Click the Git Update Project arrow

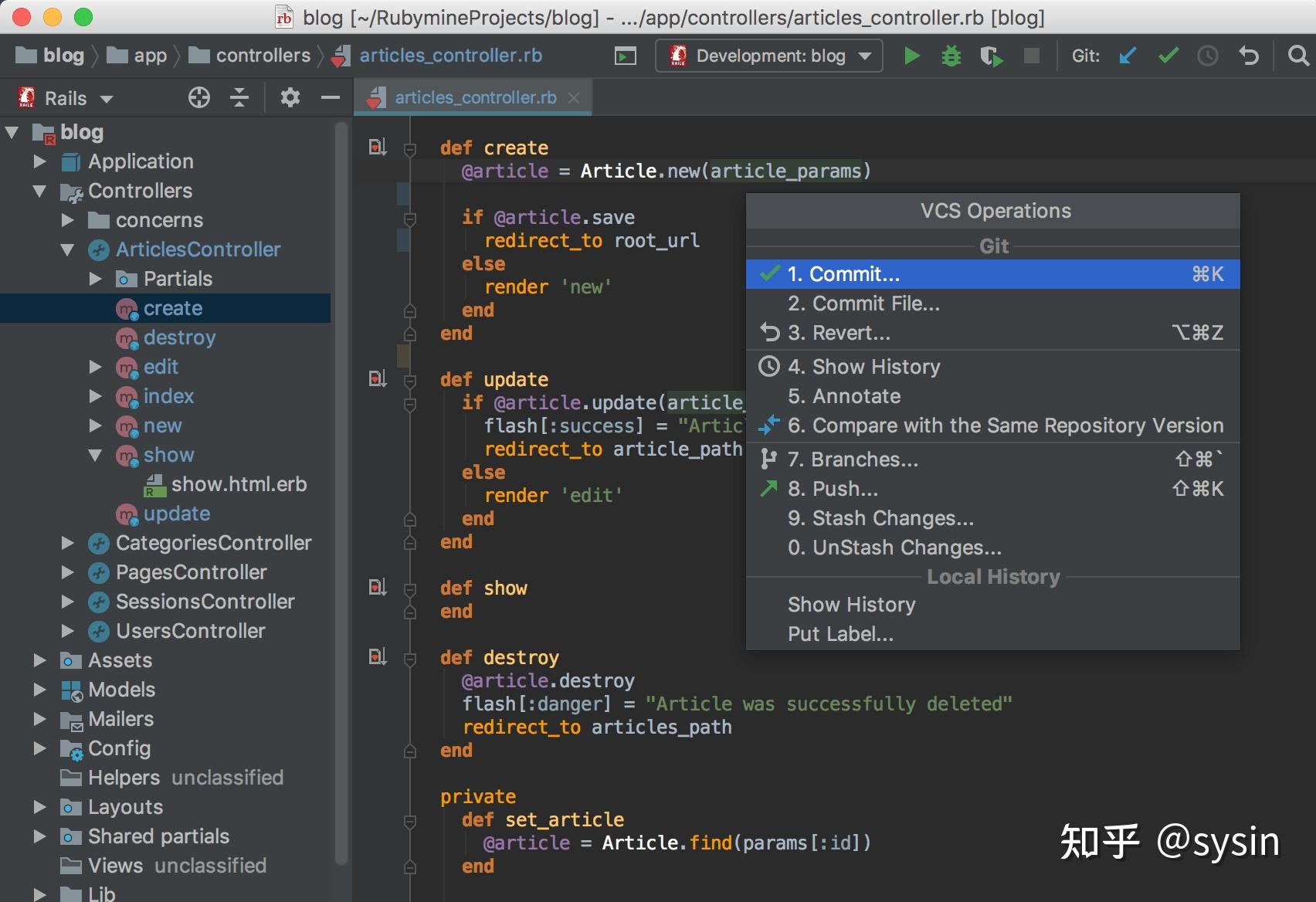[x=1128, y=56]
